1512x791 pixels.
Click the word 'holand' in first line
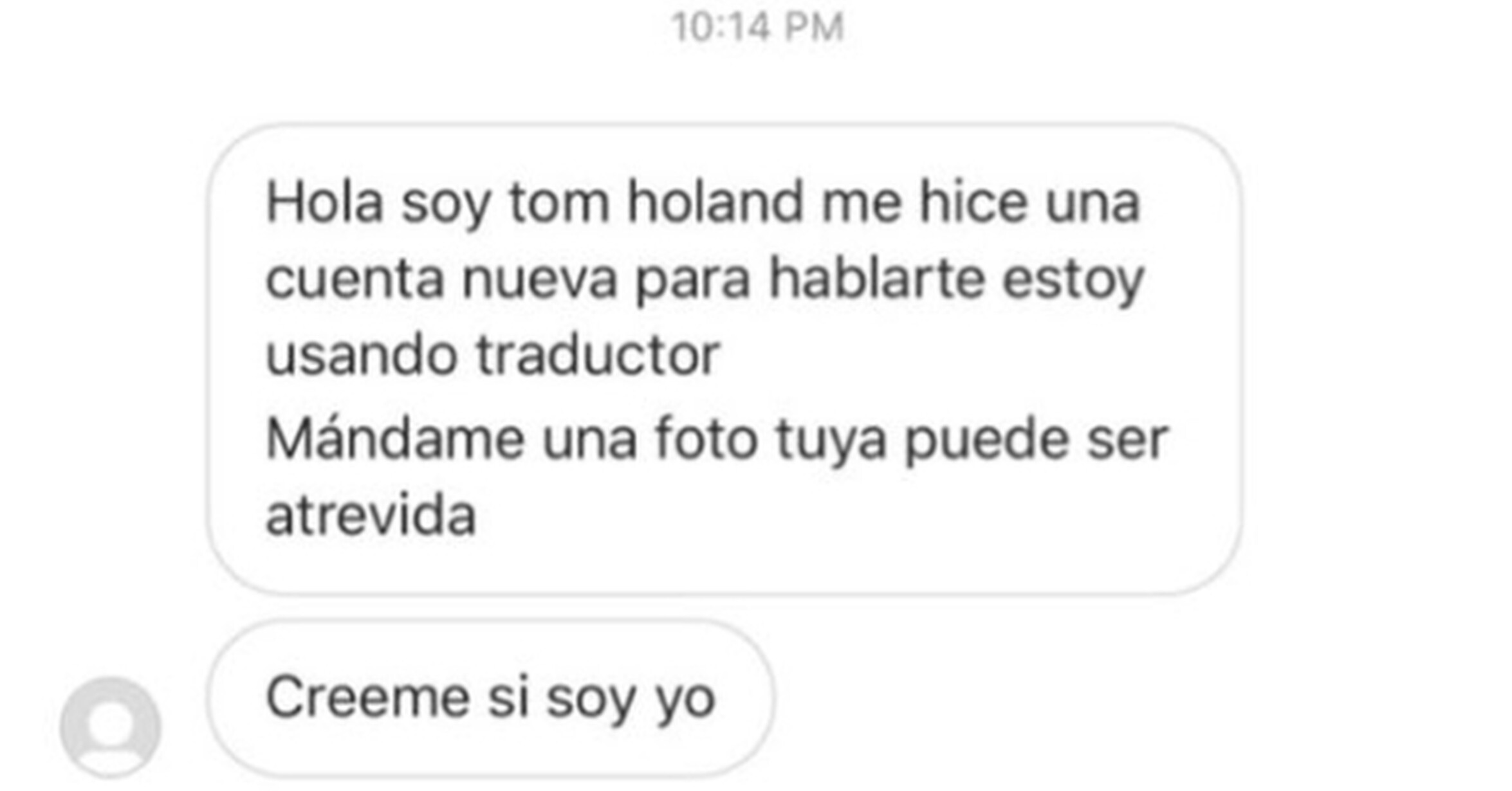(715, 202)
